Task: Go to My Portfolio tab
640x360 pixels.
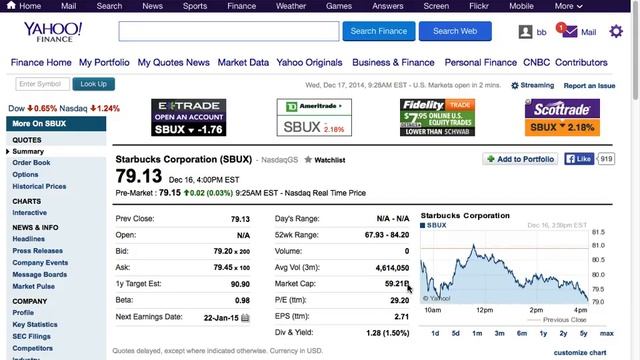Action: (104, 62)
